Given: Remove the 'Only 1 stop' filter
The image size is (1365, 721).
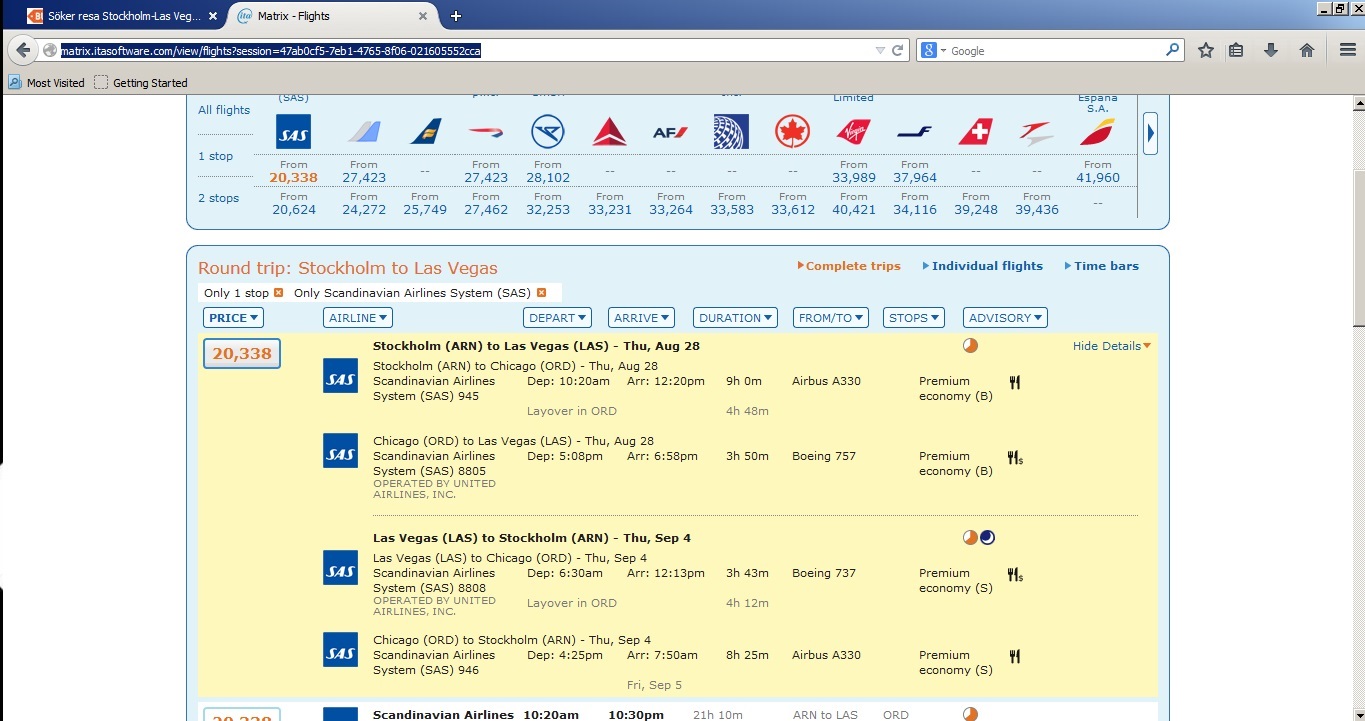Looking at the screenshot, I should pyautogui.click(x=279, y=293).
